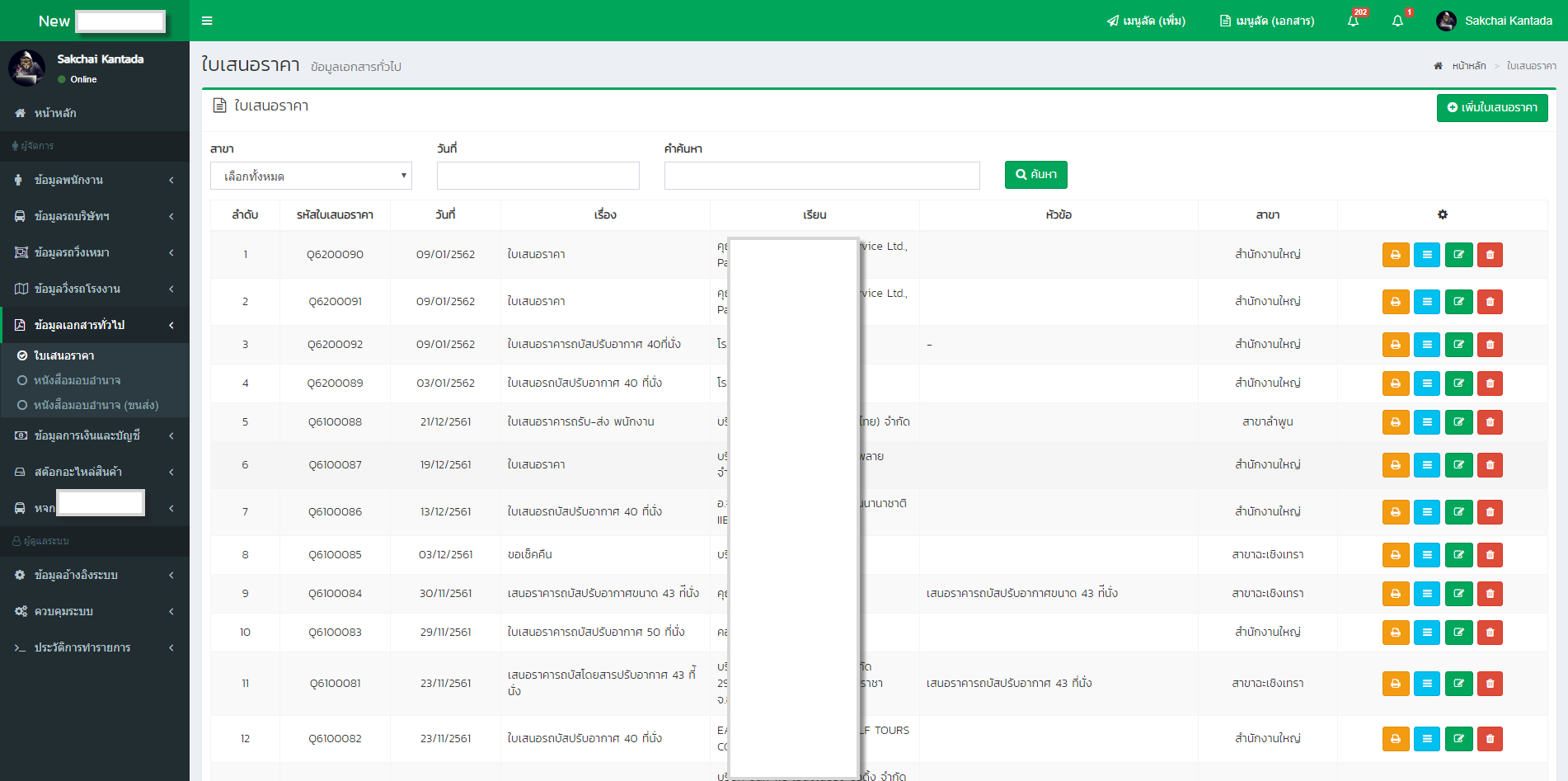Click the เรื่อง column header
The width and height of the screenshot is (1568, 781).
[x=605, y=215]
